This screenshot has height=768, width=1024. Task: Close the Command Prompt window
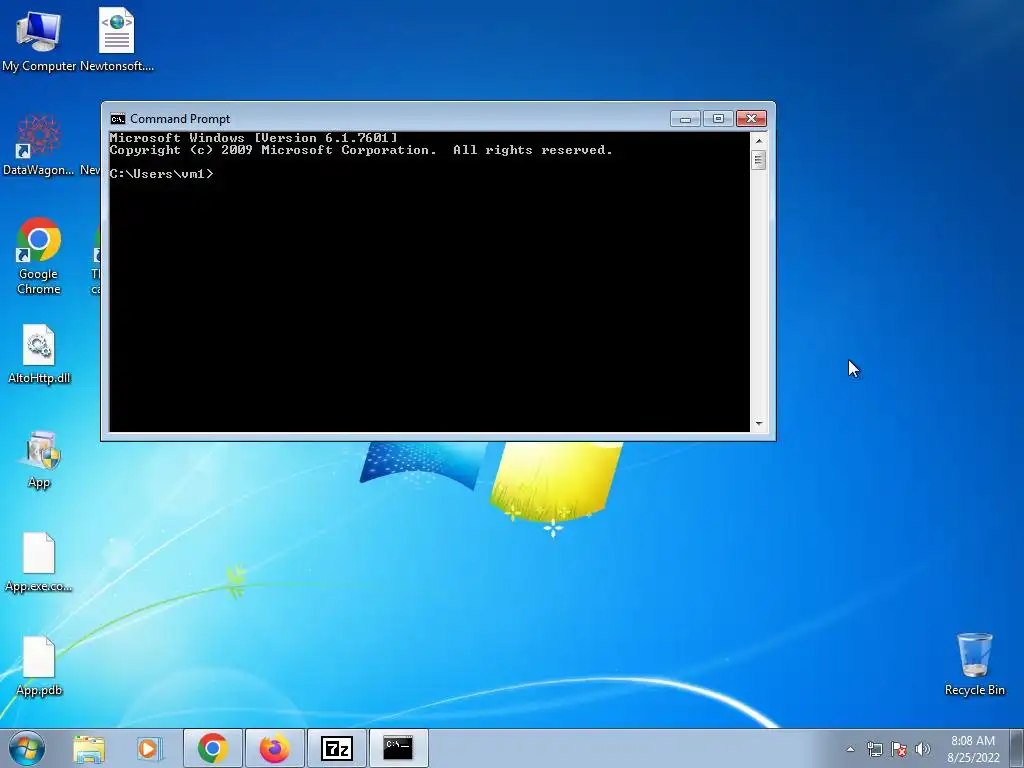tap(751, 119)
